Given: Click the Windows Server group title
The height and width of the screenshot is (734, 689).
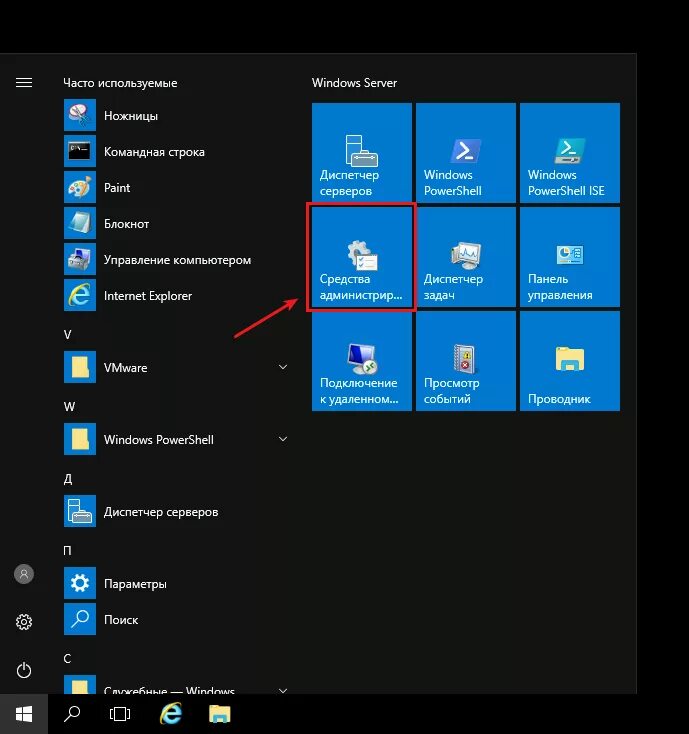Looking at the screenshot, I should (x=354, y=83).
